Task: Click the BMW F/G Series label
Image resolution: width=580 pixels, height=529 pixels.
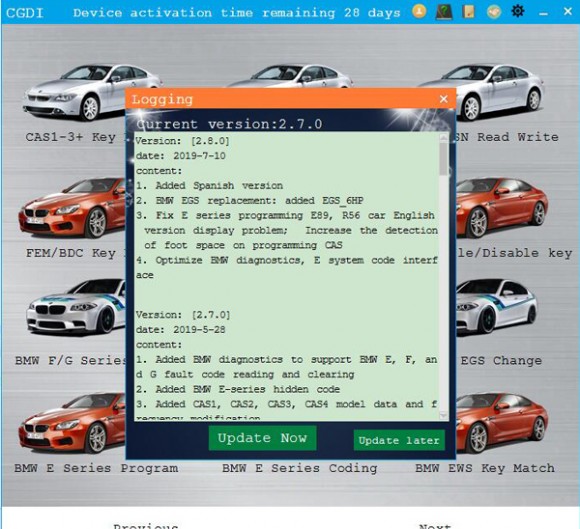Action: pyautogui.click(x=70, y=360)
